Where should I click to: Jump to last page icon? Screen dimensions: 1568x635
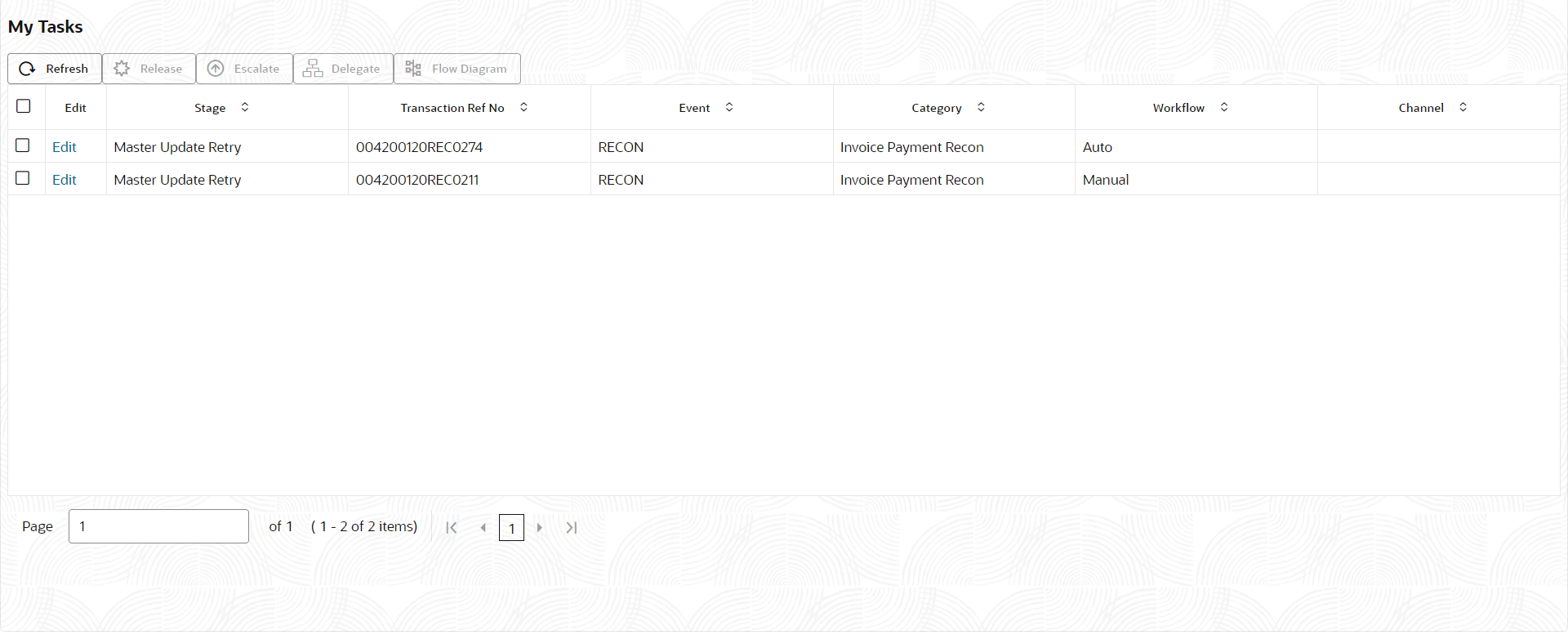click(x=572, y=528)
